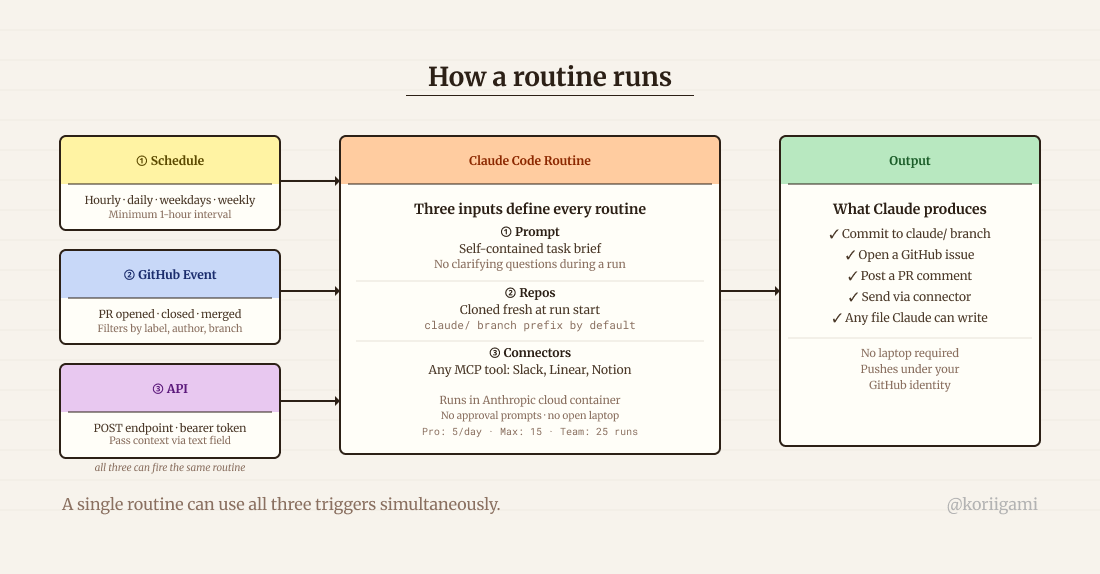The image size is (1100, 574).
Task: Click 'What Claude produces' heading
Action: pyautogui.click(x=910, y=209)
